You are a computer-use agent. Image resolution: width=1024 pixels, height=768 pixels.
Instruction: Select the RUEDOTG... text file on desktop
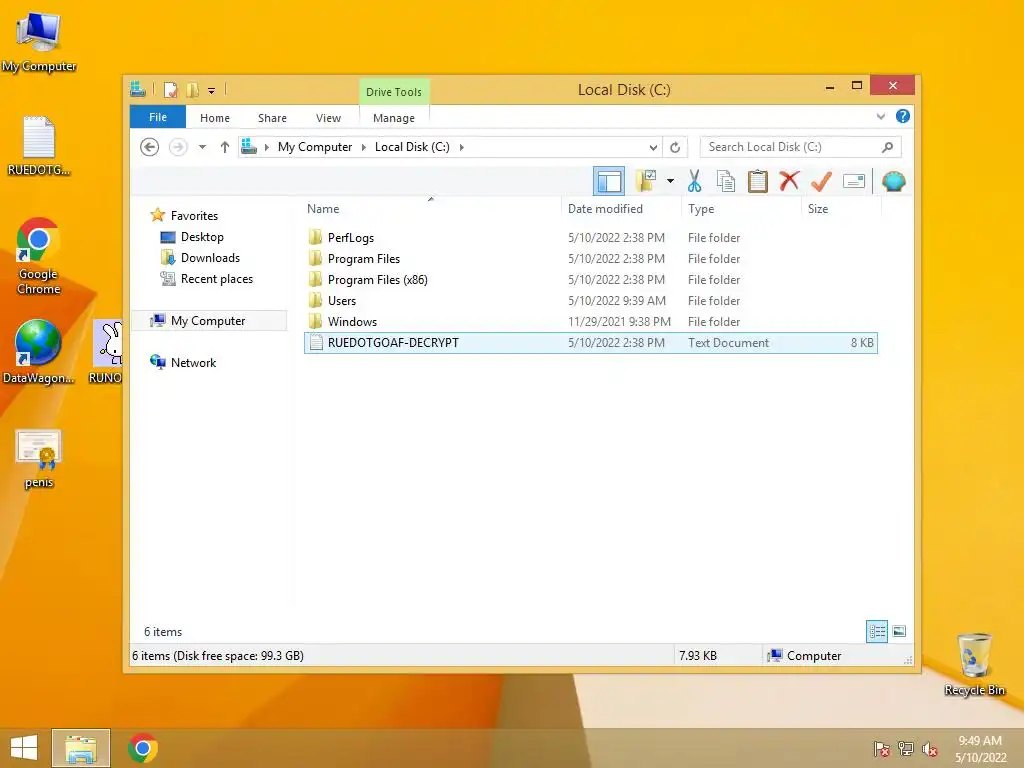point(39,145)
